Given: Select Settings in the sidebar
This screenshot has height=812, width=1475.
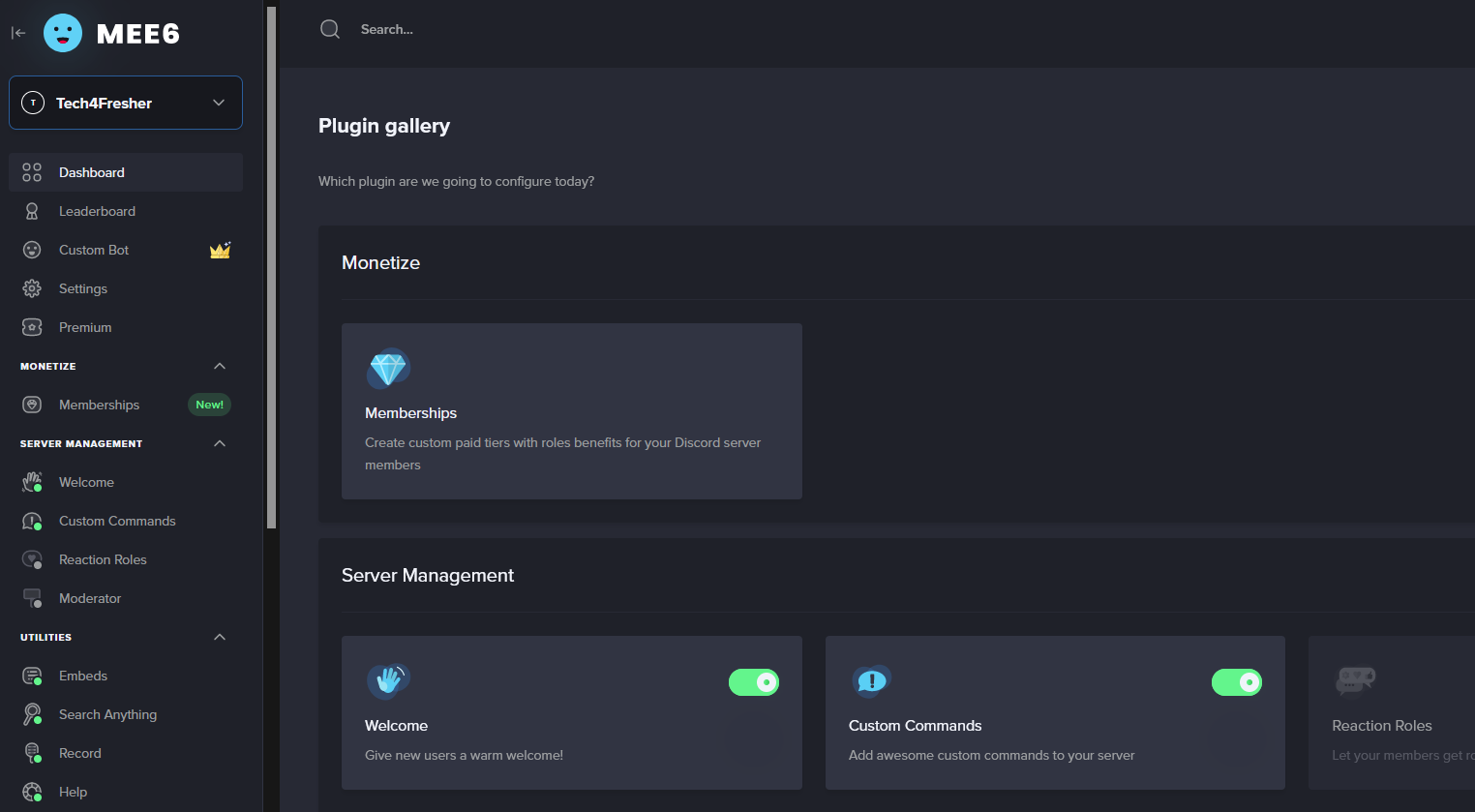Looking at the screenshot, I should pyautogui.click(x=126, y=288).
